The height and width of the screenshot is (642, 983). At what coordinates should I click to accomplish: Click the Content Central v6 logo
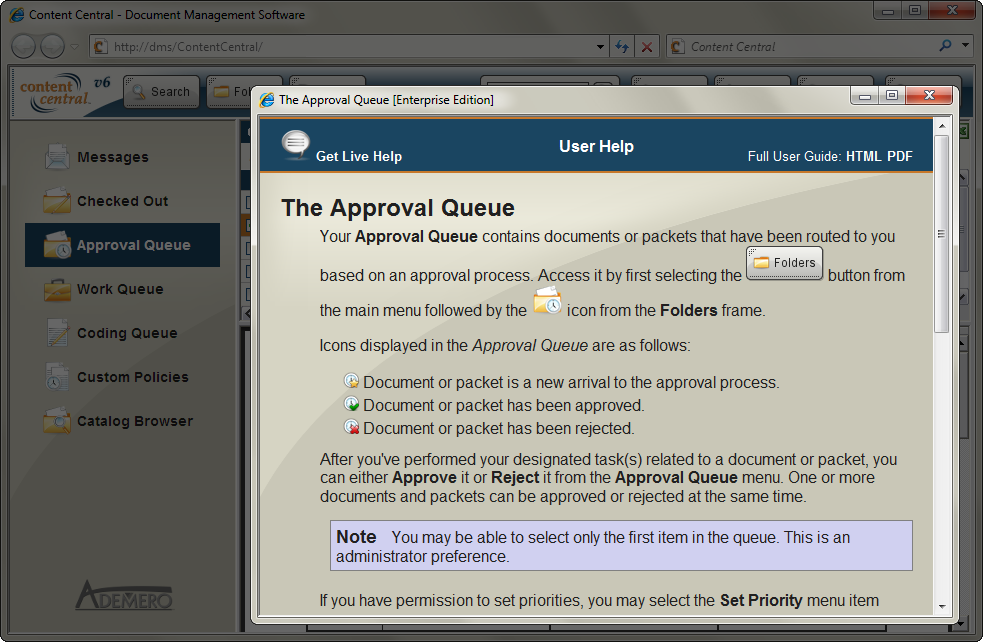coord(65,93)
